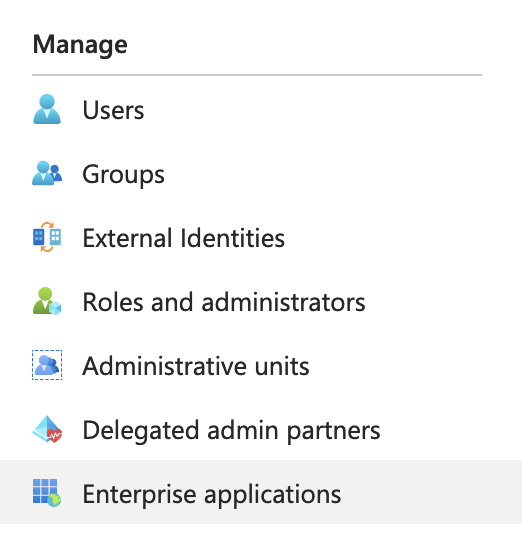Click the red heart badge on Delegated icon

tap(55, 436)
